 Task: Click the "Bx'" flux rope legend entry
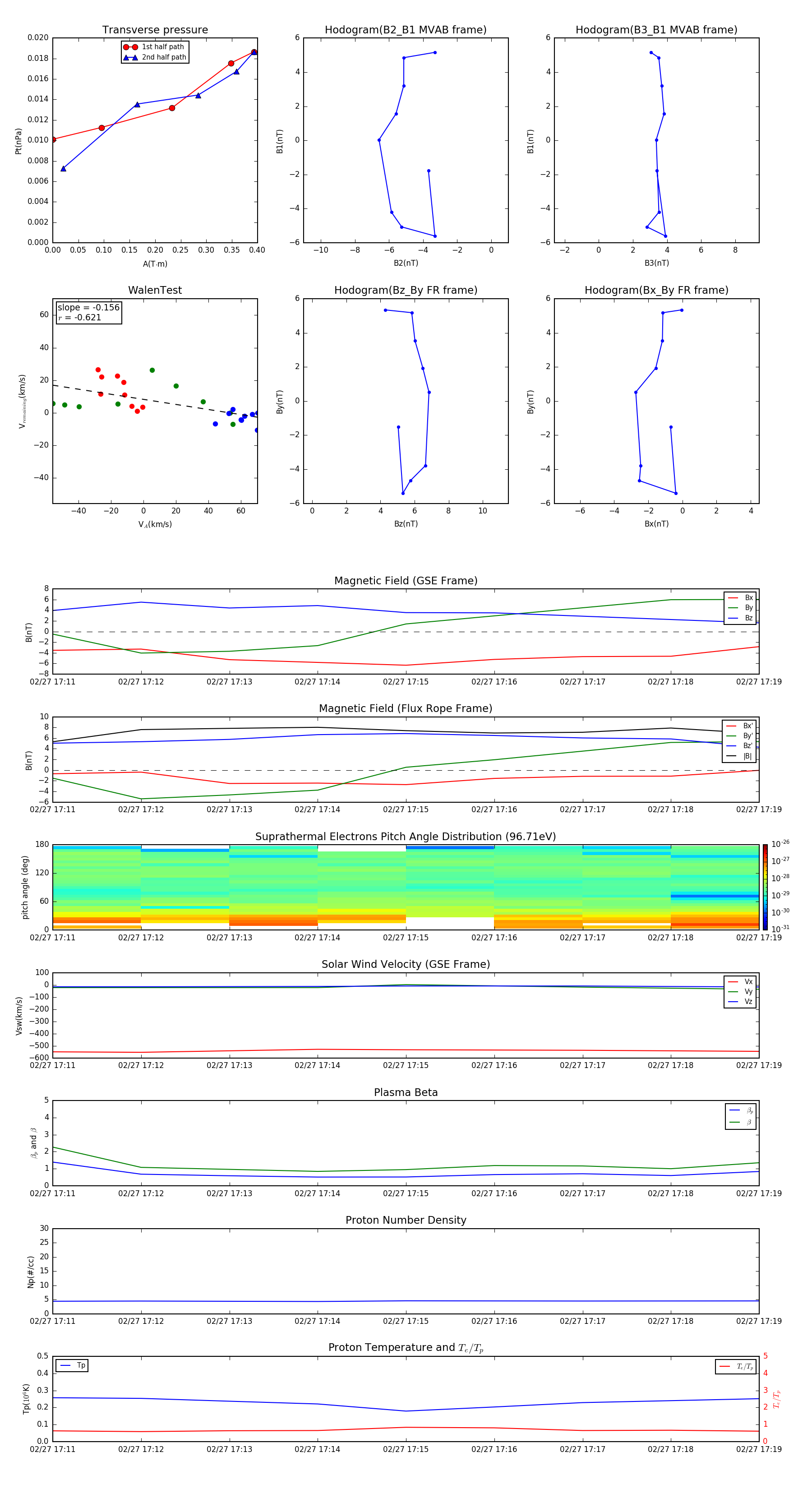click(x=739, y=726)
